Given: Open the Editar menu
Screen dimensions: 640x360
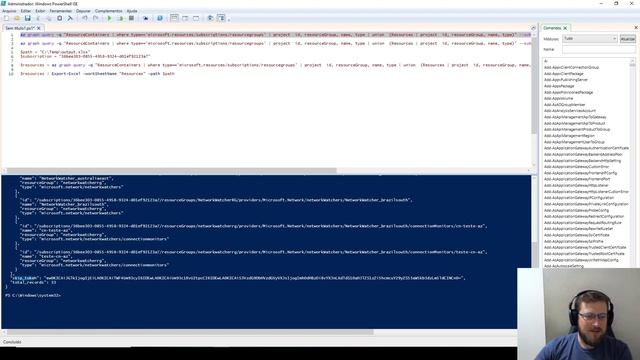Looking at the screenshot, I should coord(26,11).
